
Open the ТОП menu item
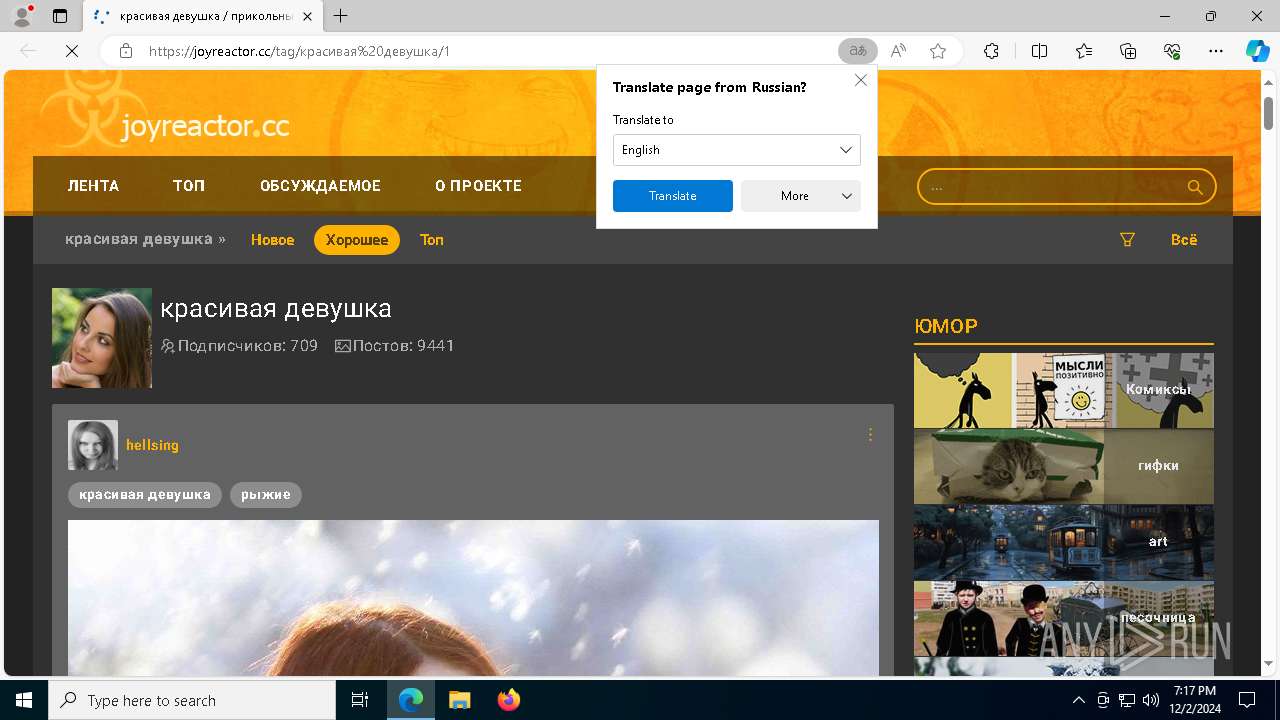click(189, 186)
